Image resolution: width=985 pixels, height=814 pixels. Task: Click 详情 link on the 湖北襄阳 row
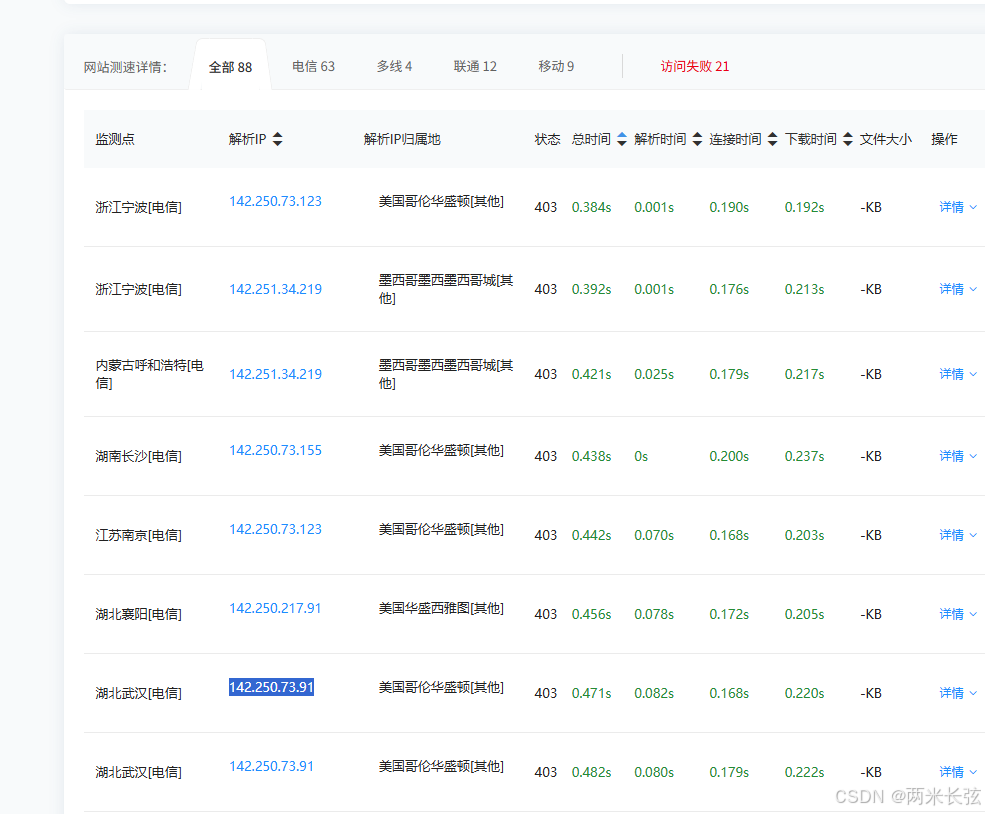tap(951, 614)
